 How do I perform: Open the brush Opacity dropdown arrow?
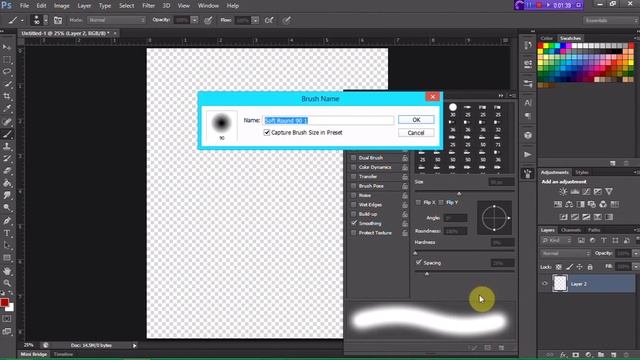click(195, 20)
